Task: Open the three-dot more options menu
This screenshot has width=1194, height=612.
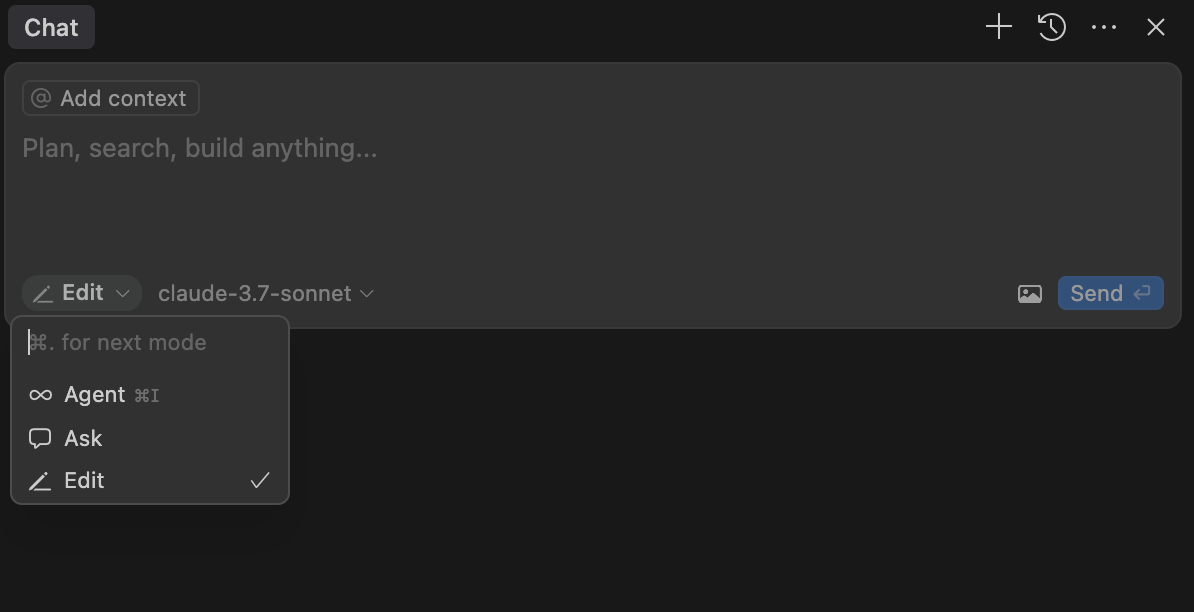Action: [x=1104, y=27]
